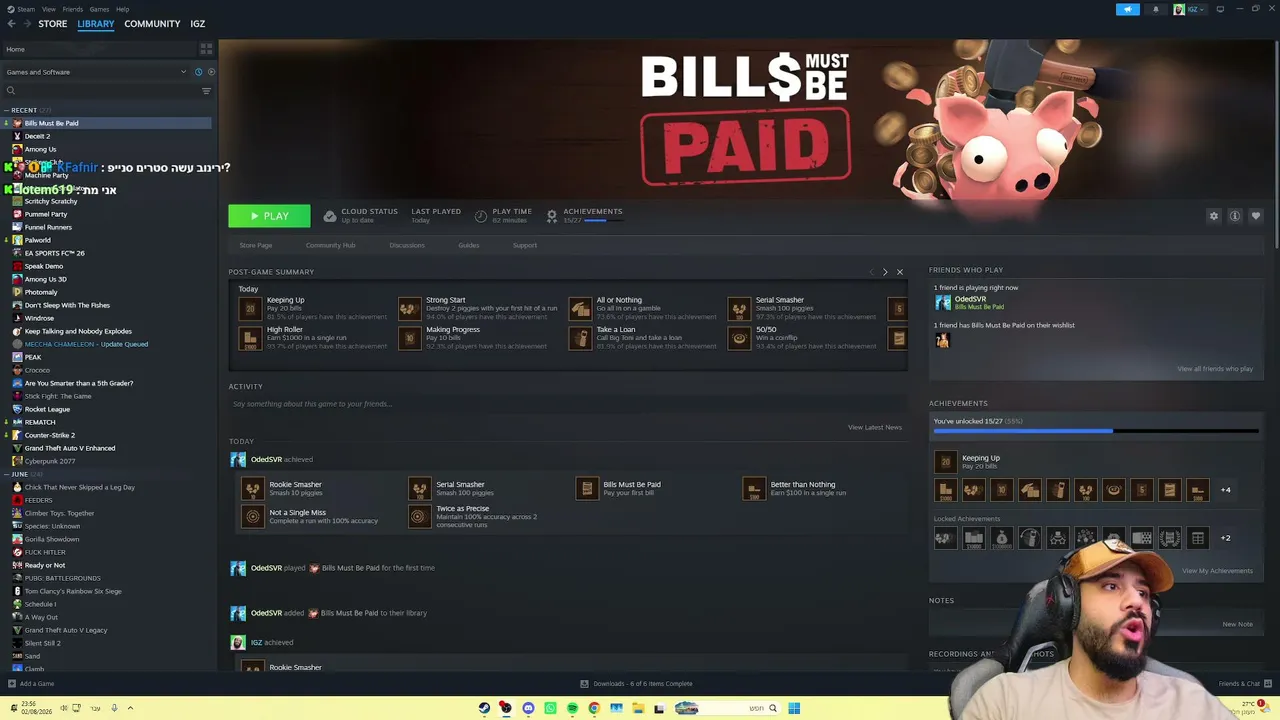Open Twice as Precise achievement icon

[x=419, y=516]
